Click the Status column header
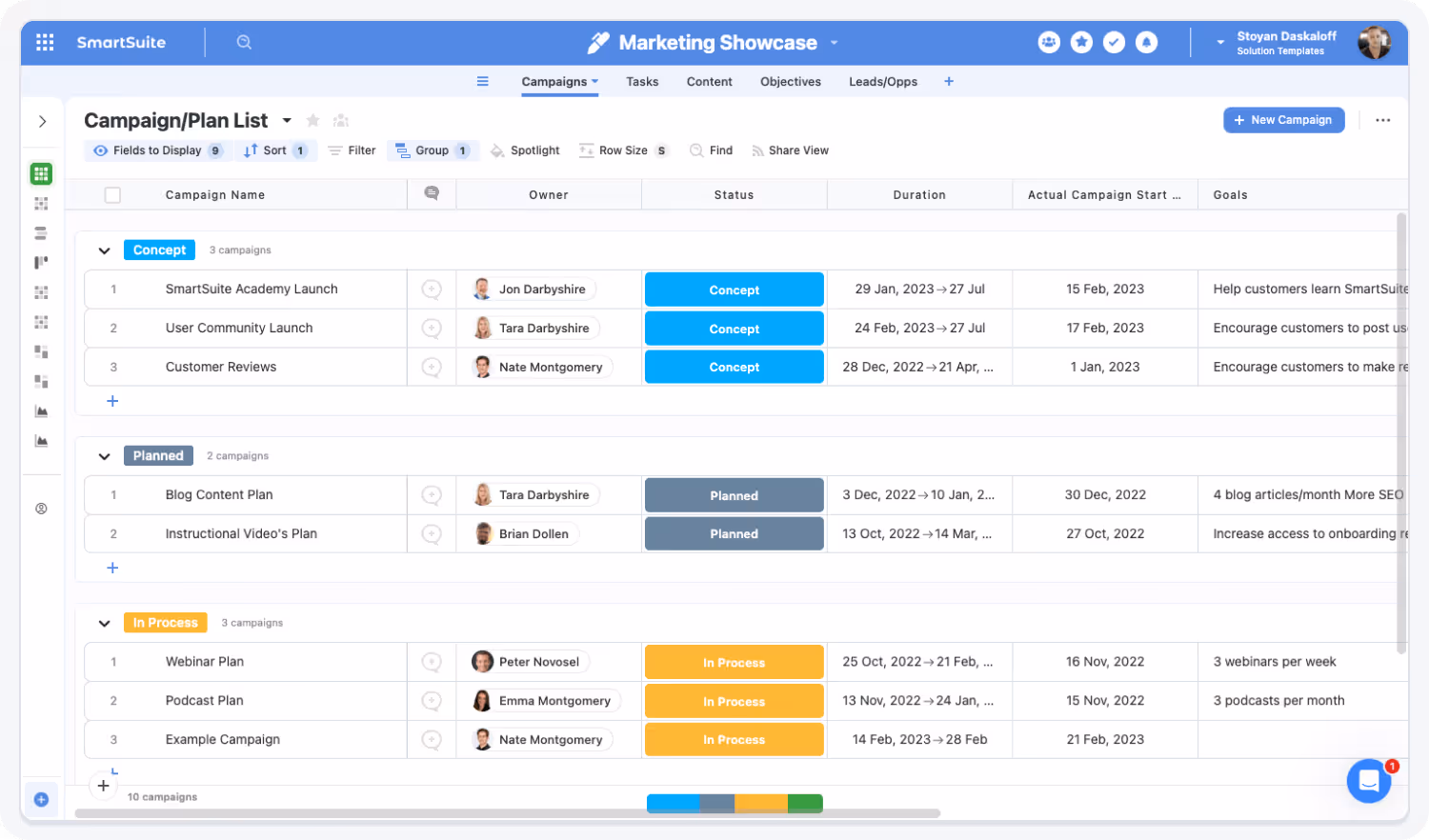 pos(735,194)
